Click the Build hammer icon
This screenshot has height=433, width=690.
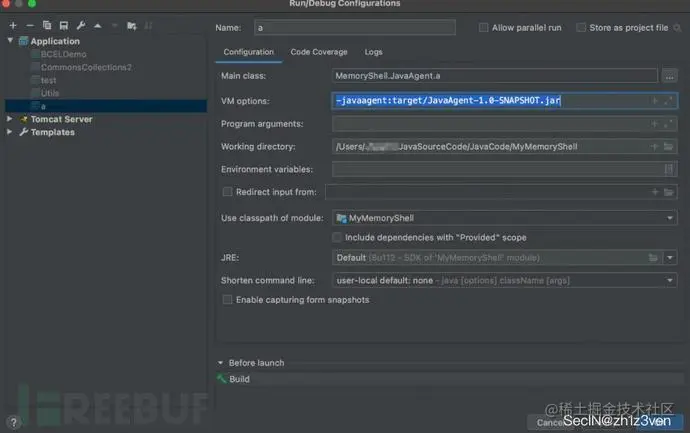click(221, 379)
